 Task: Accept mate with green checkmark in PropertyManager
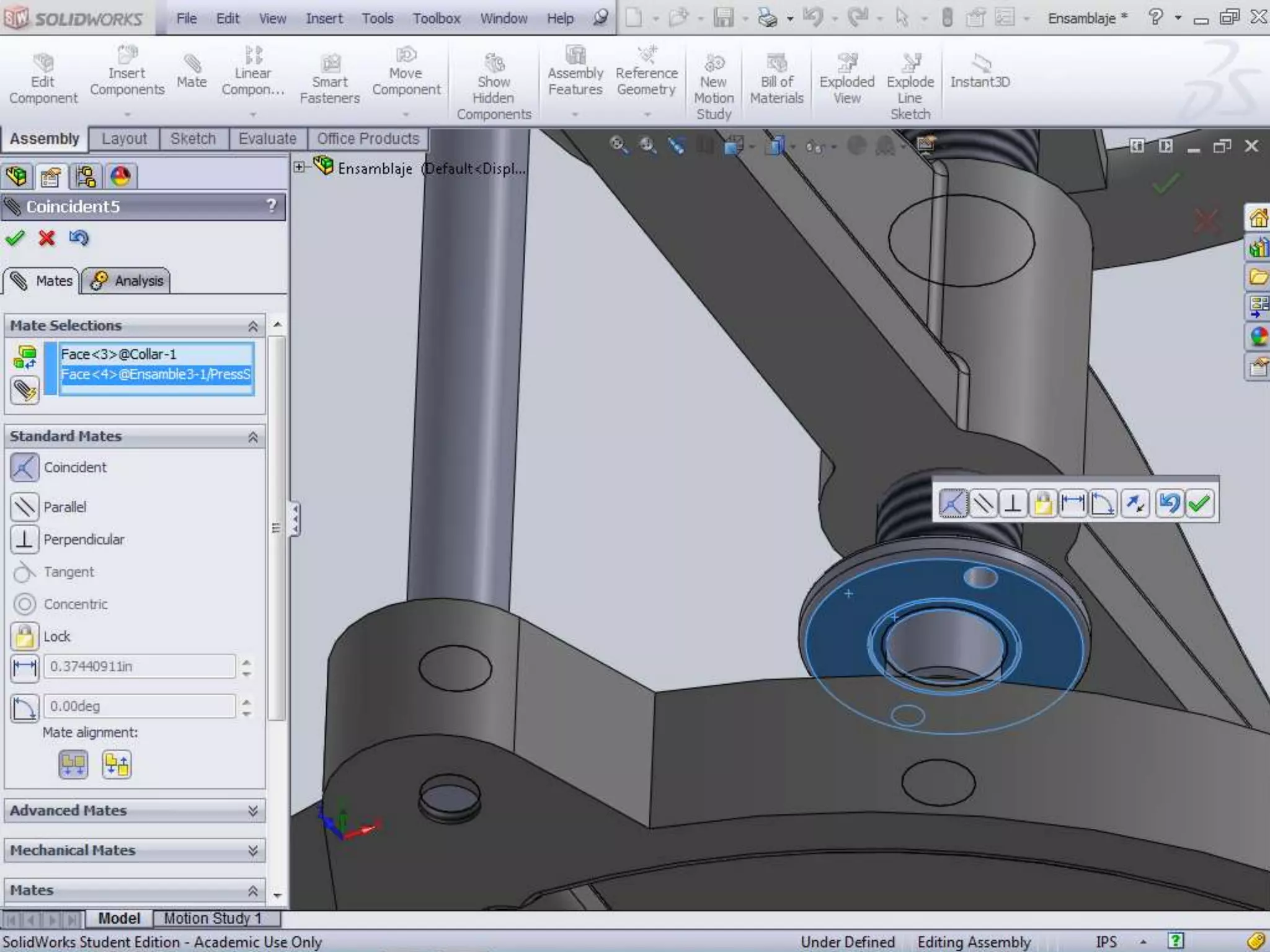pyautogui.click(x=15, y=238)
